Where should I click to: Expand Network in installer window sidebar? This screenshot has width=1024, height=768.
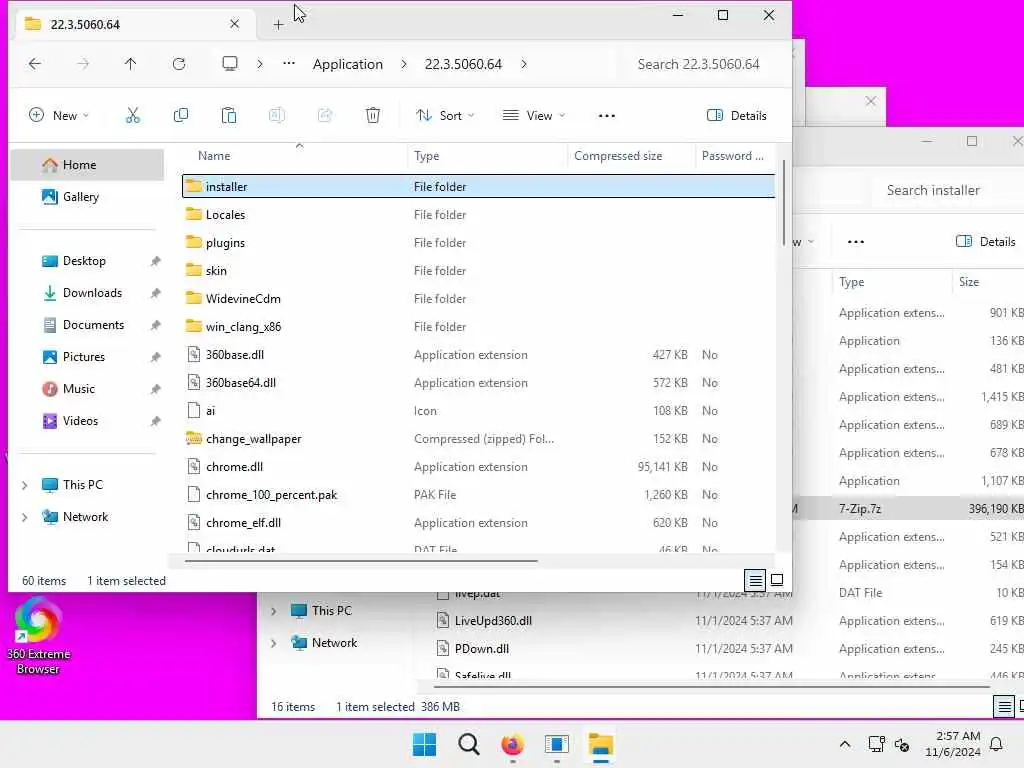(274, 643)
